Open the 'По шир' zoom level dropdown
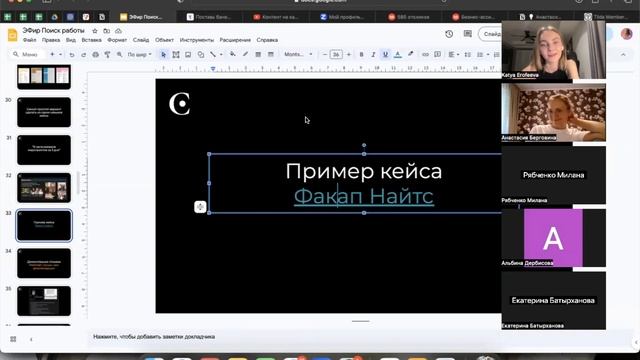Viewport: 640px width, 360px height. [x=140, y=54]
